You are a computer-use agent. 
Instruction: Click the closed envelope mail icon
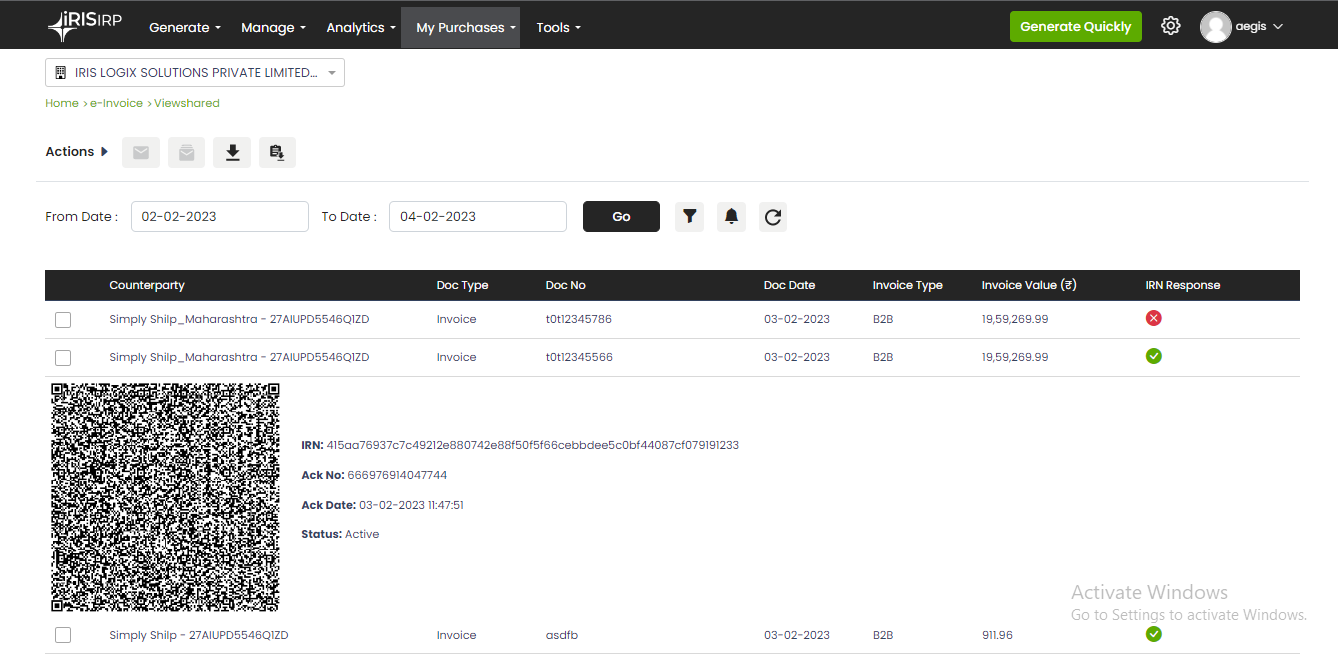[x=141, y=152]
